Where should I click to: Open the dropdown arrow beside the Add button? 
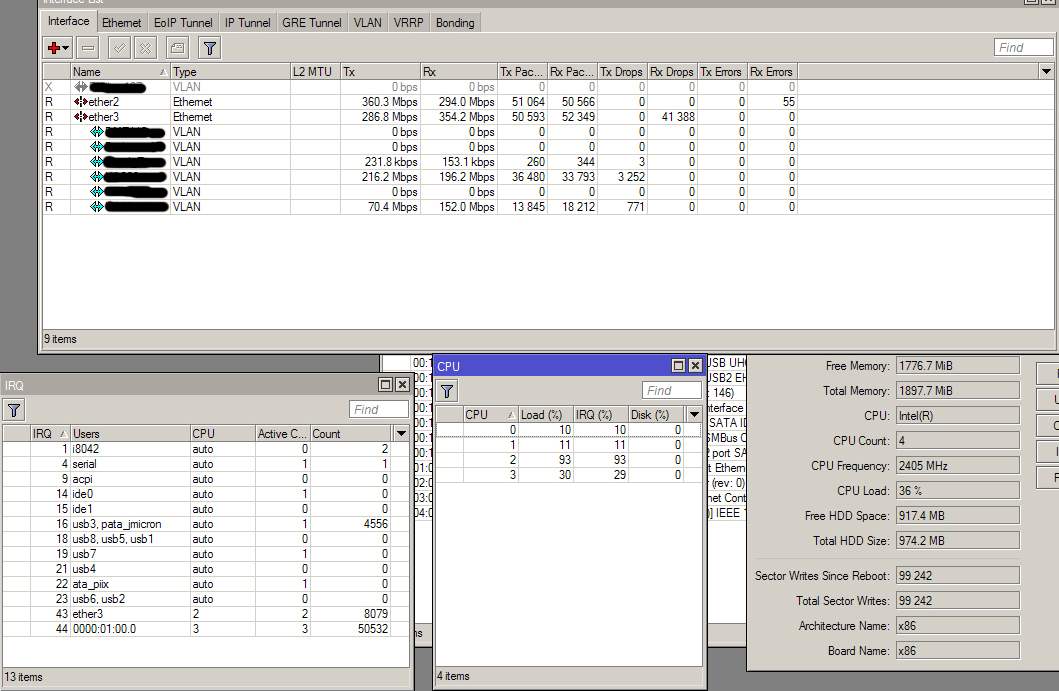pyautogui.click(x=66, y=47)
